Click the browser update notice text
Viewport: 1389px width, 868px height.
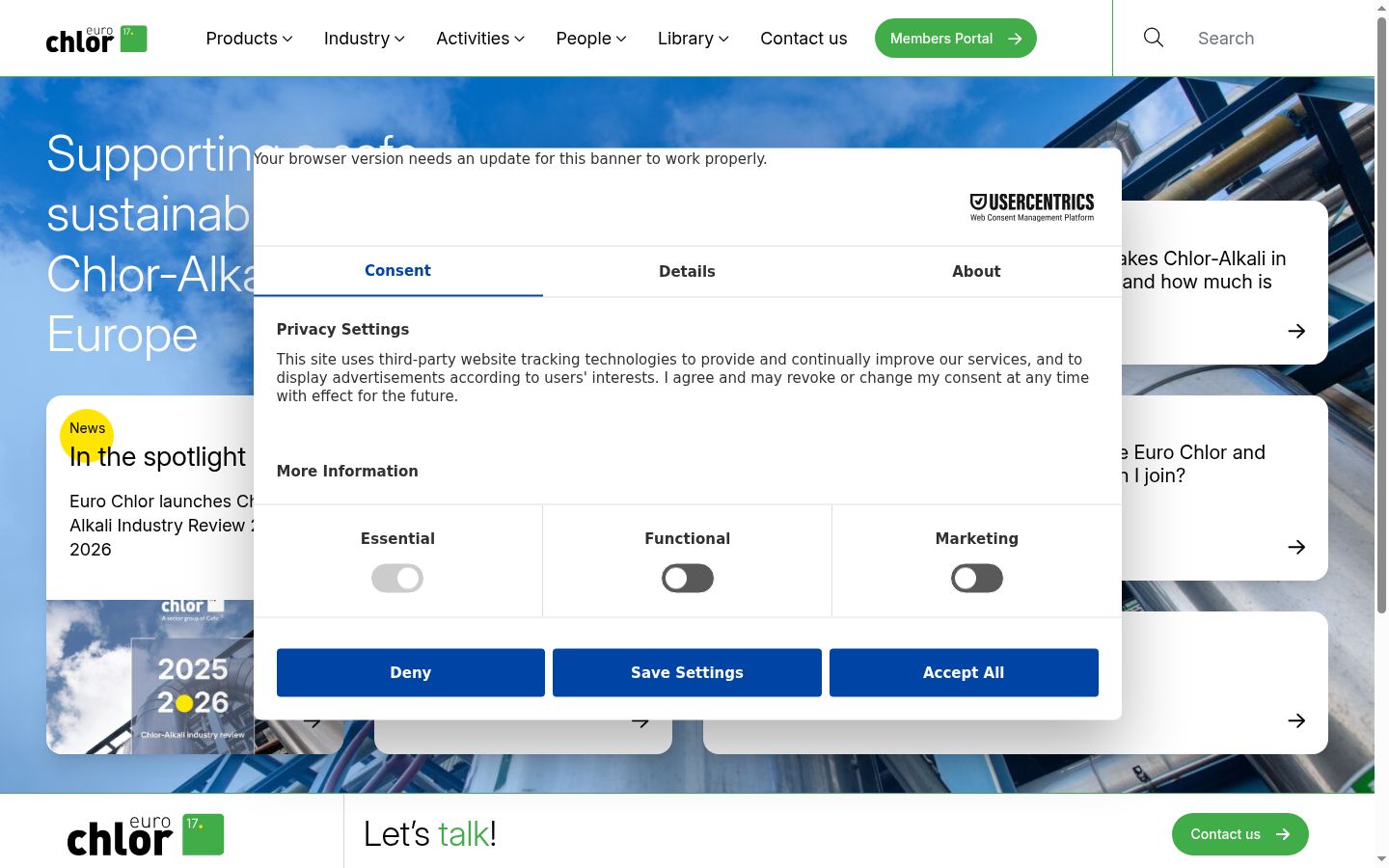510,158
